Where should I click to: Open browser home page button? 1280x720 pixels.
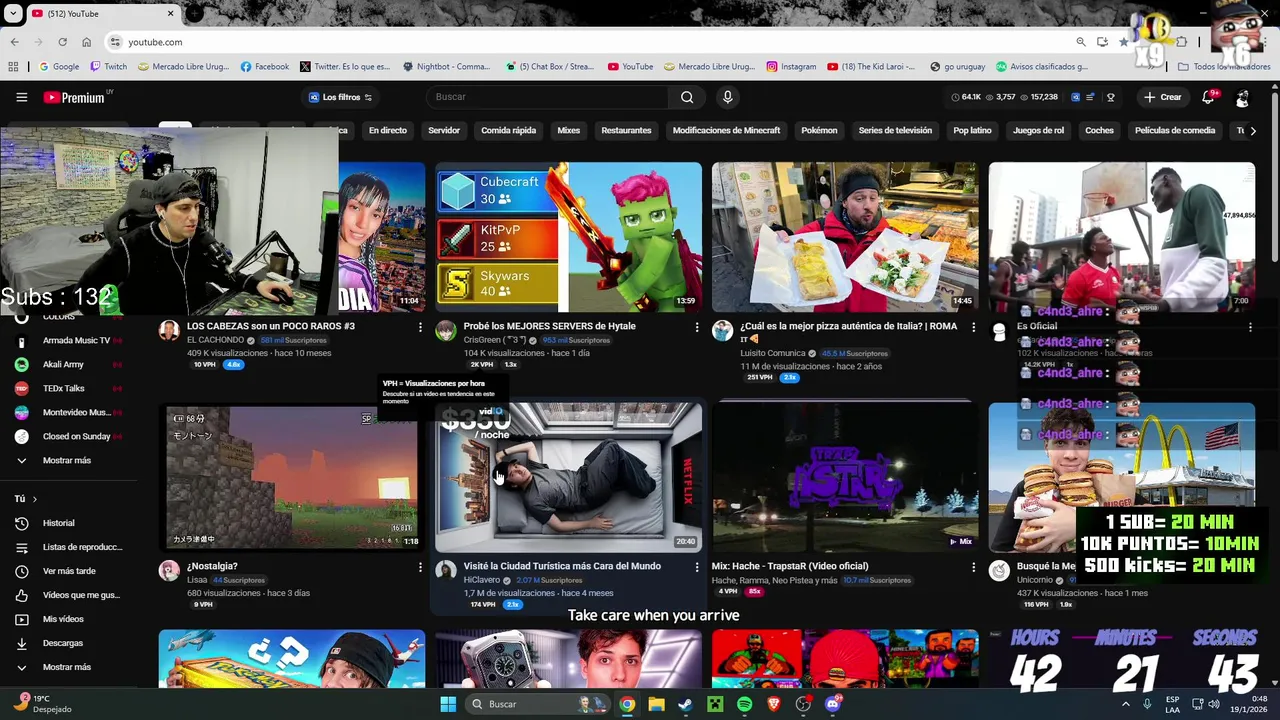(x=86, y=42)
